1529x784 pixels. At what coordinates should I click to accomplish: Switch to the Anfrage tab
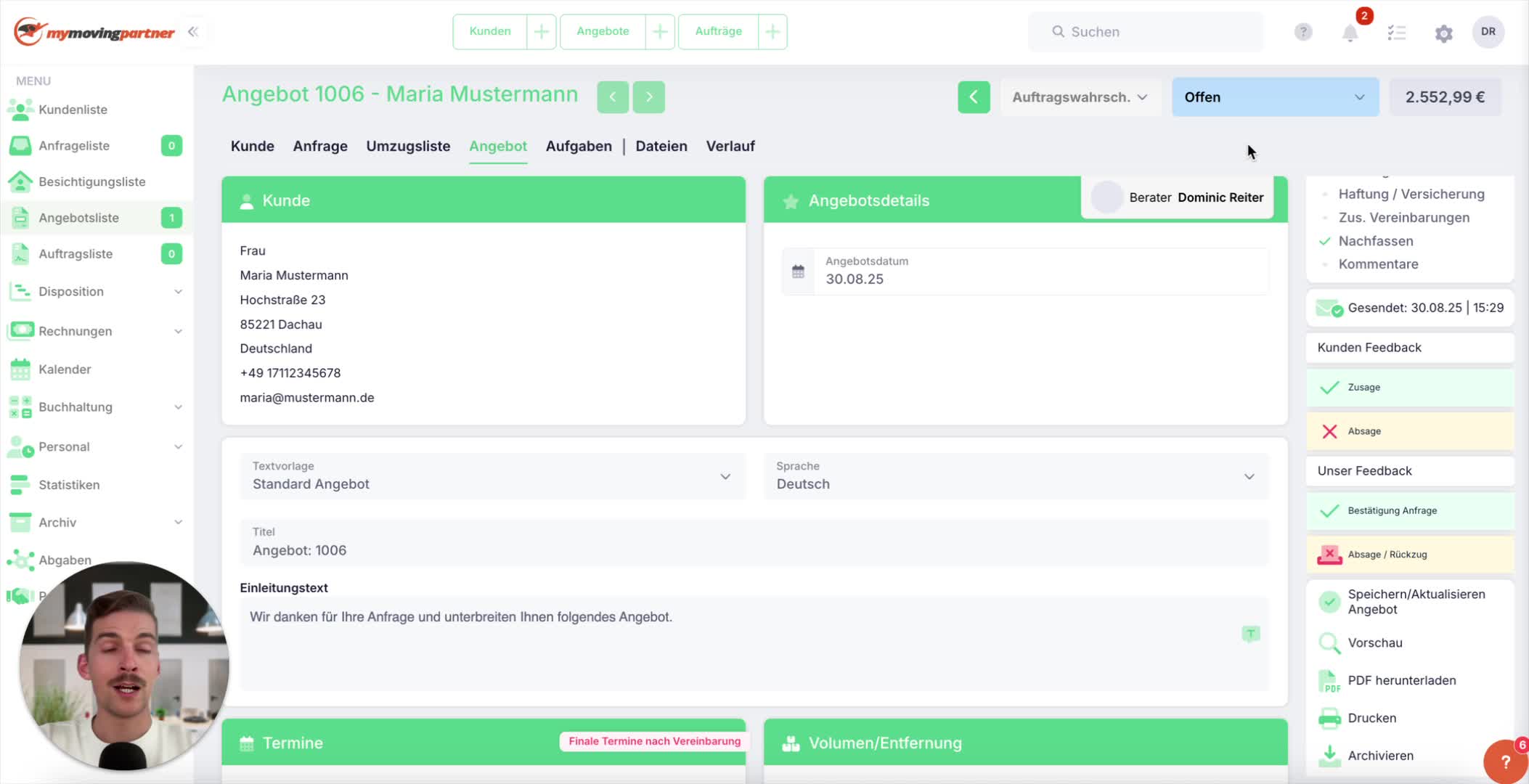pyautogui.click(x=320, y=146)
